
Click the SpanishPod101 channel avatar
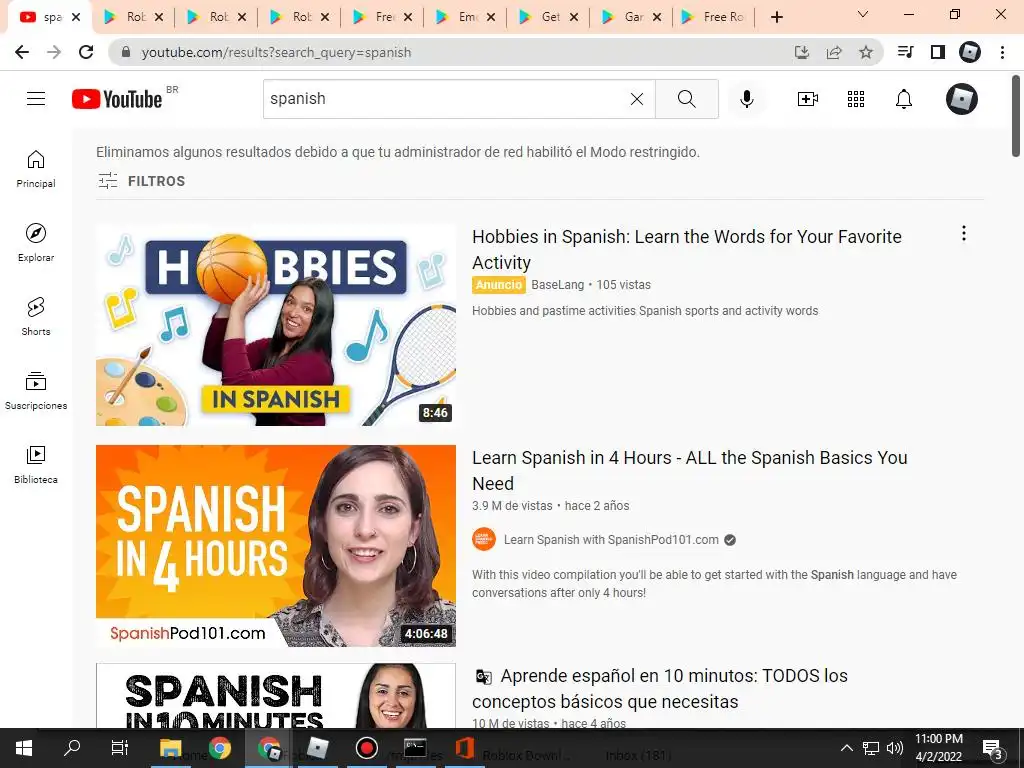click(x=484, y=539)
